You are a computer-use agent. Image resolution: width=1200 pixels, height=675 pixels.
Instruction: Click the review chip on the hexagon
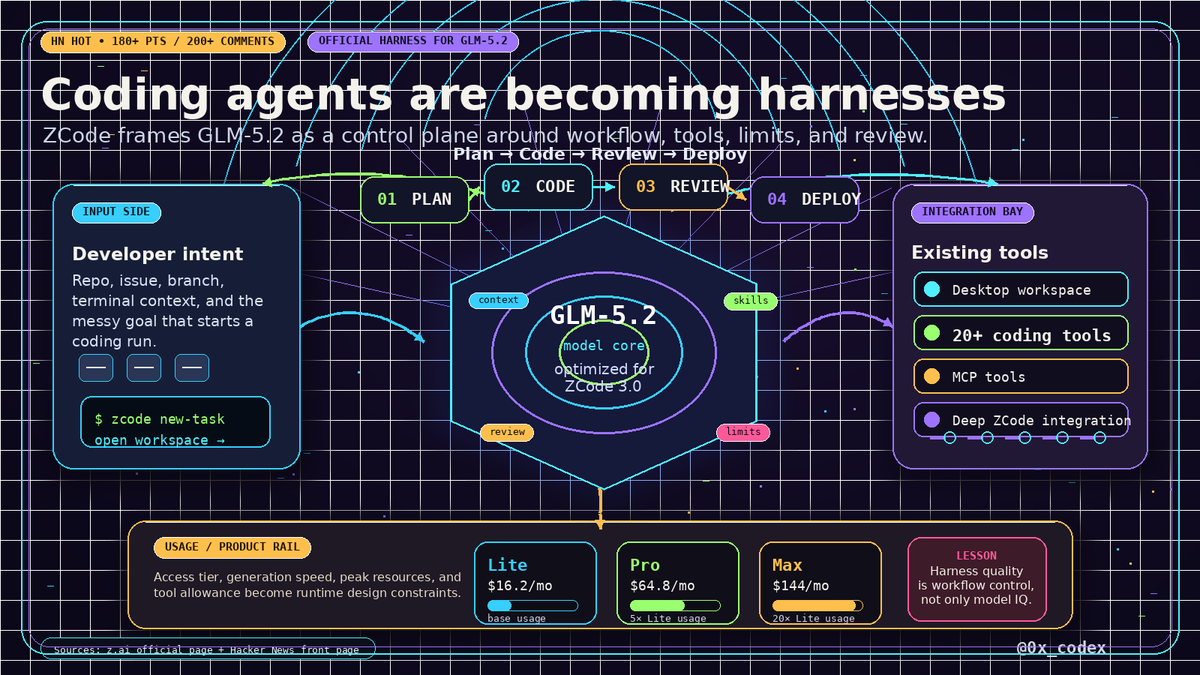[x=507, y=432]
